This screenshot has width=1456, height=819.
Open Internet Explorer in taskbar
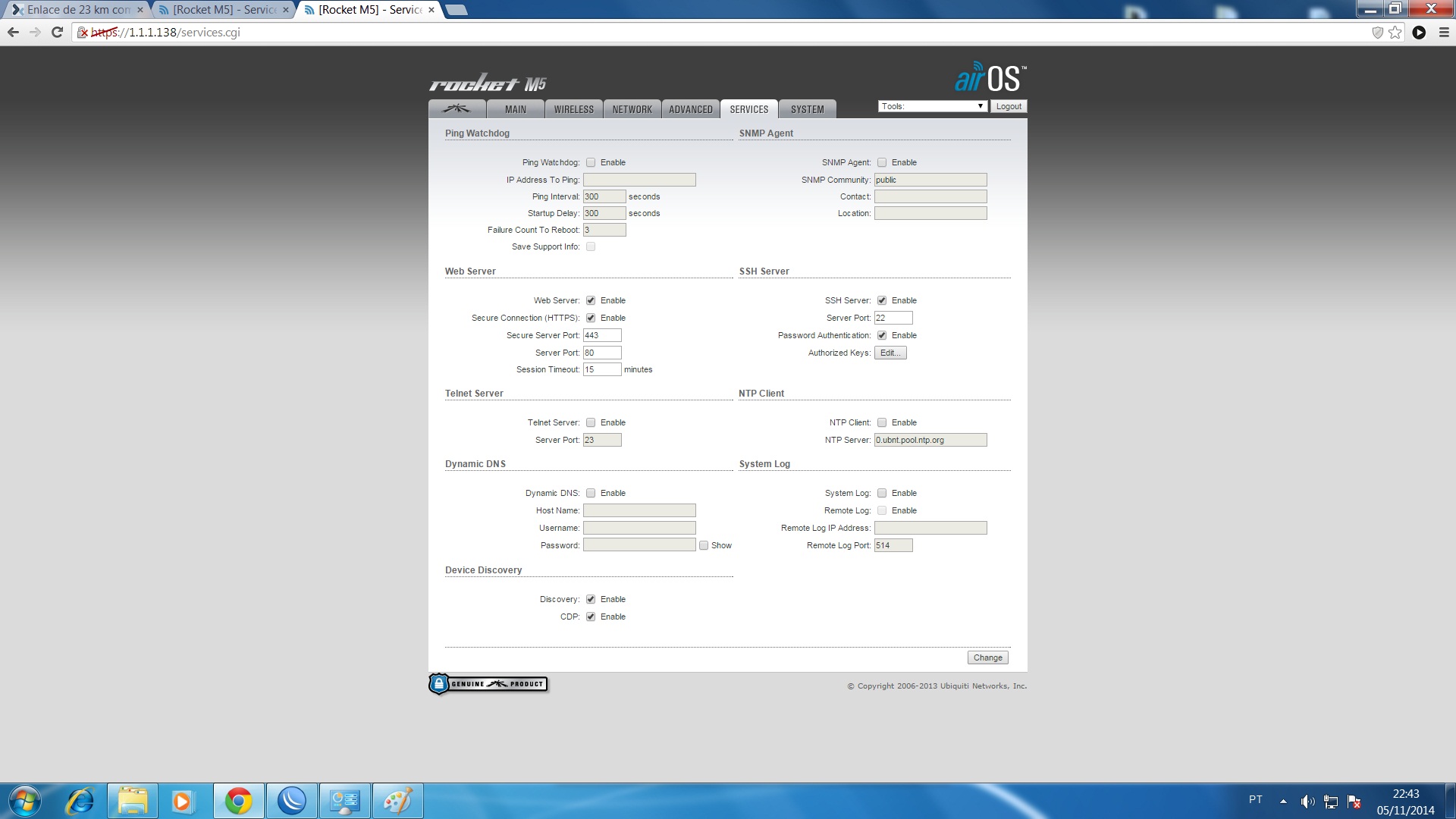click(80, 801)
